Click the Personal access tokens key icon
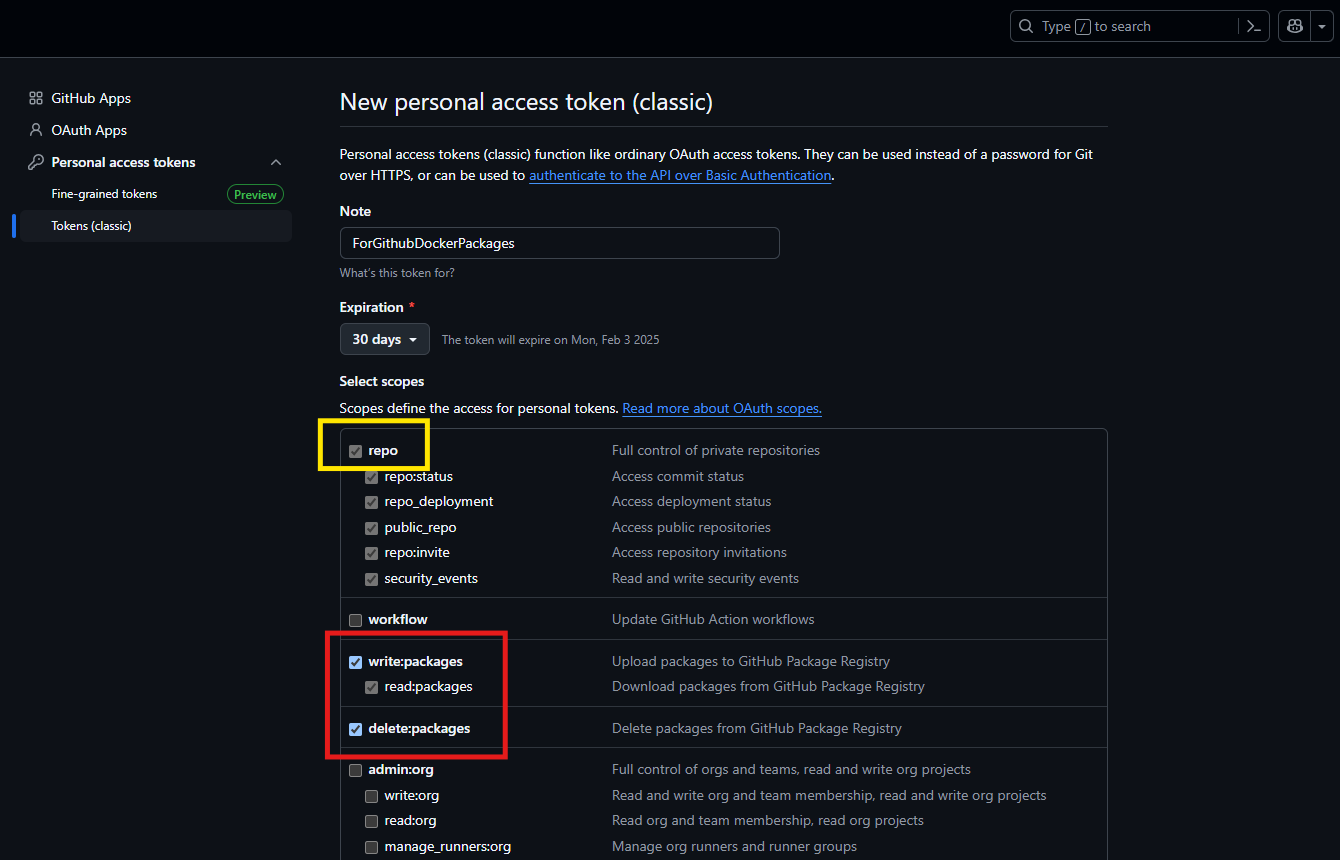The image size is (1340, 860). point(36,162)
